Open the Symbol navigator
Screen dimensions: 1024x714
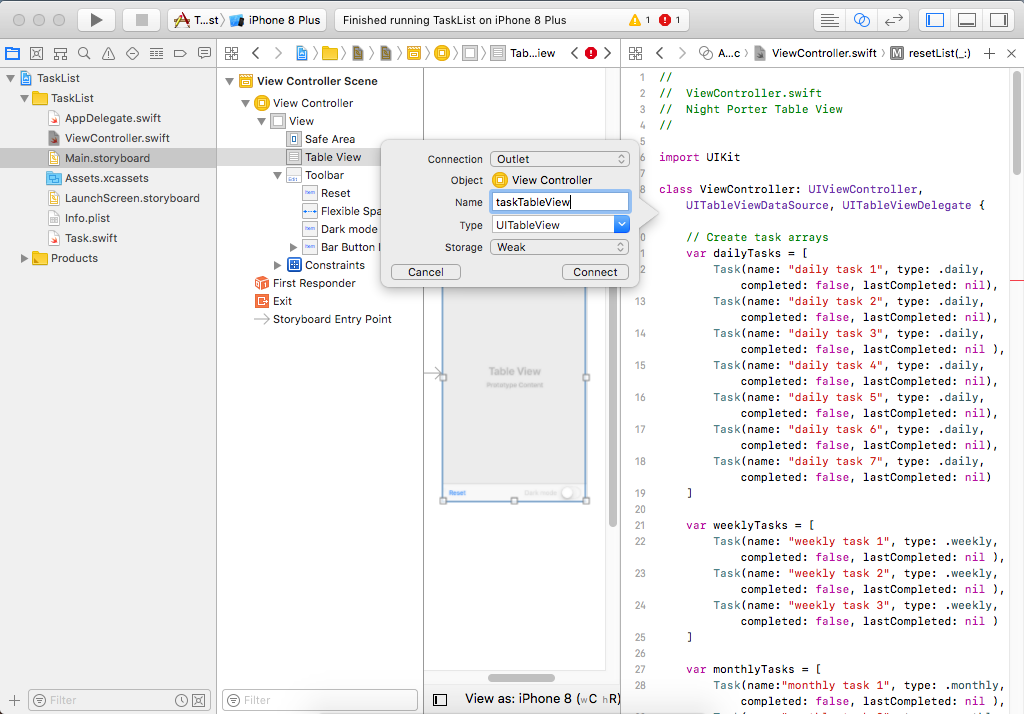(x=61, y=53)
